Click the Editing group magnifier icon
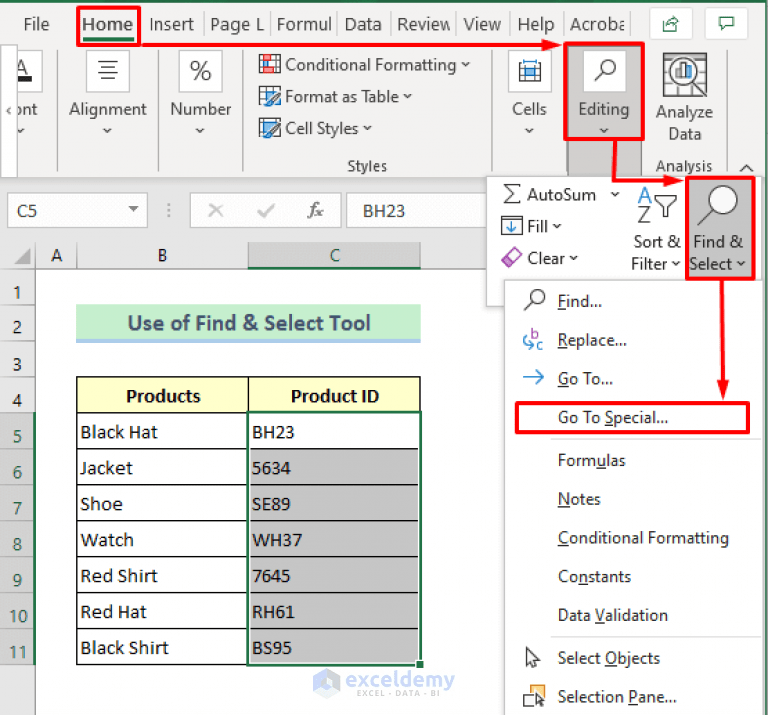This screenshot has height=715, width=768. click(604, 72)
